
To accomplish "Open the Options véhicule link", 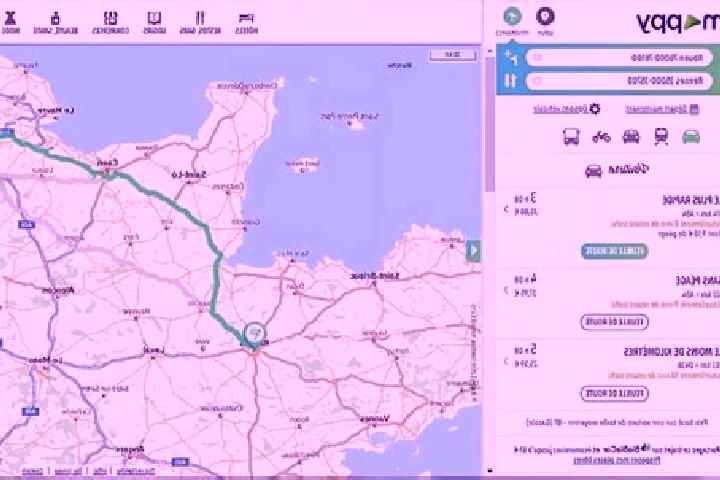I will 560,109.
